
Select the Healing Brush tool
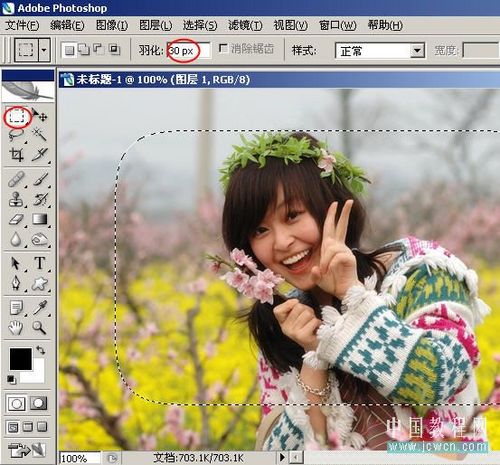pyautogui.click(x=16, y=179)
